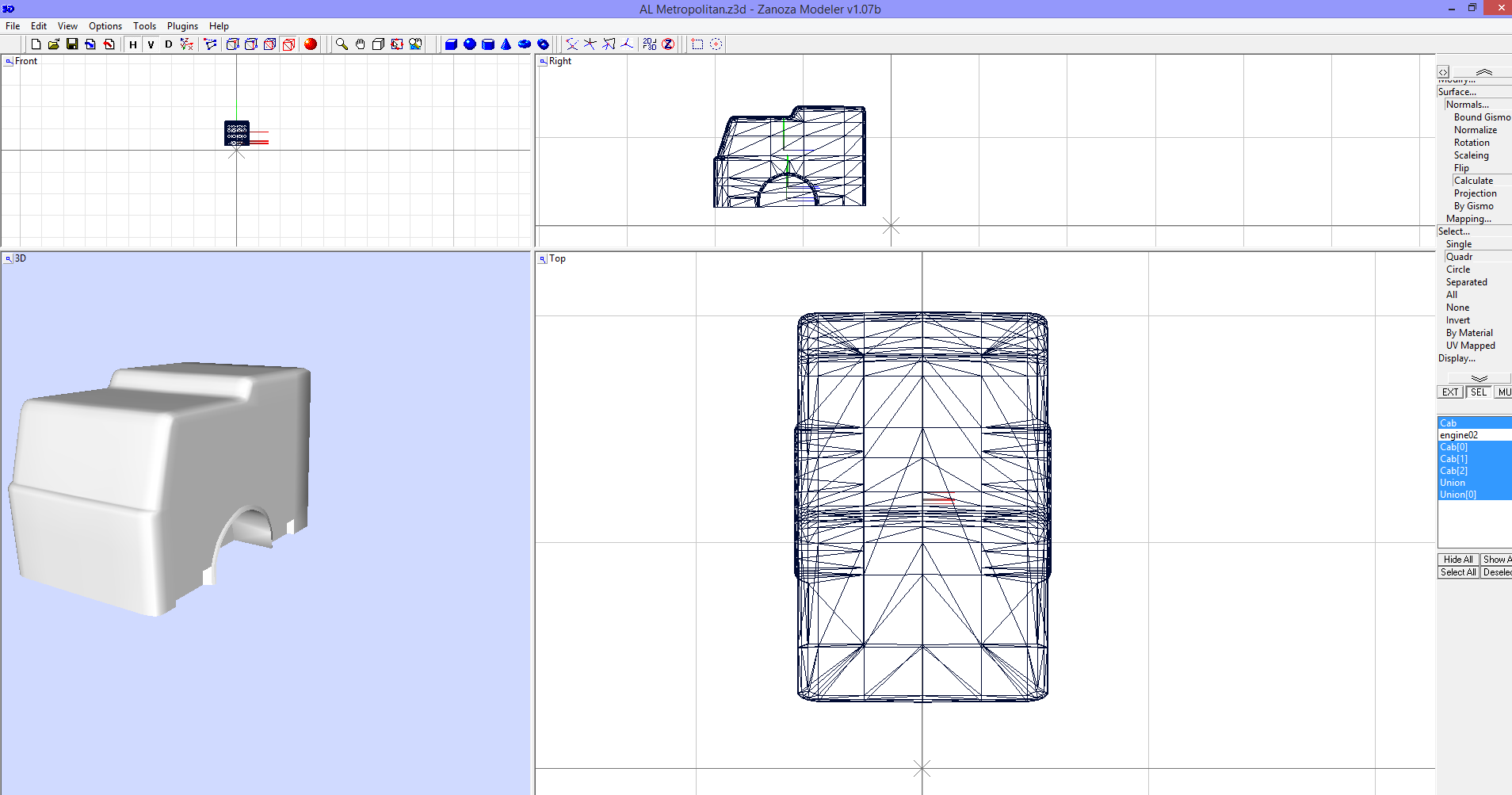Toggle the D display mode button
Screen dimensions: 1512x795
coord(167,44)
